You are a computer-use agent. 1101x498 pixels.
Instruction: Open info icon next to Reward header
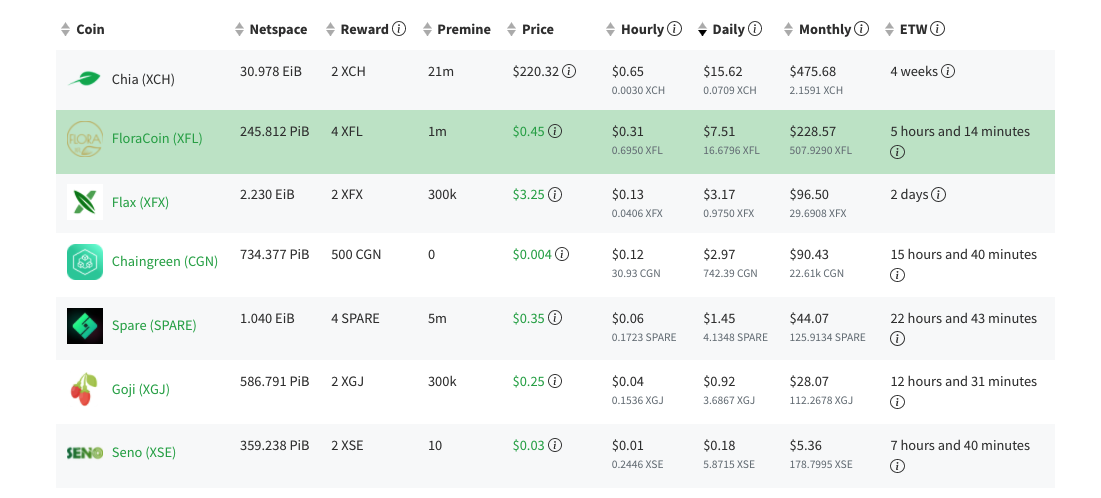pyautogui.click(x=399, y=29)
